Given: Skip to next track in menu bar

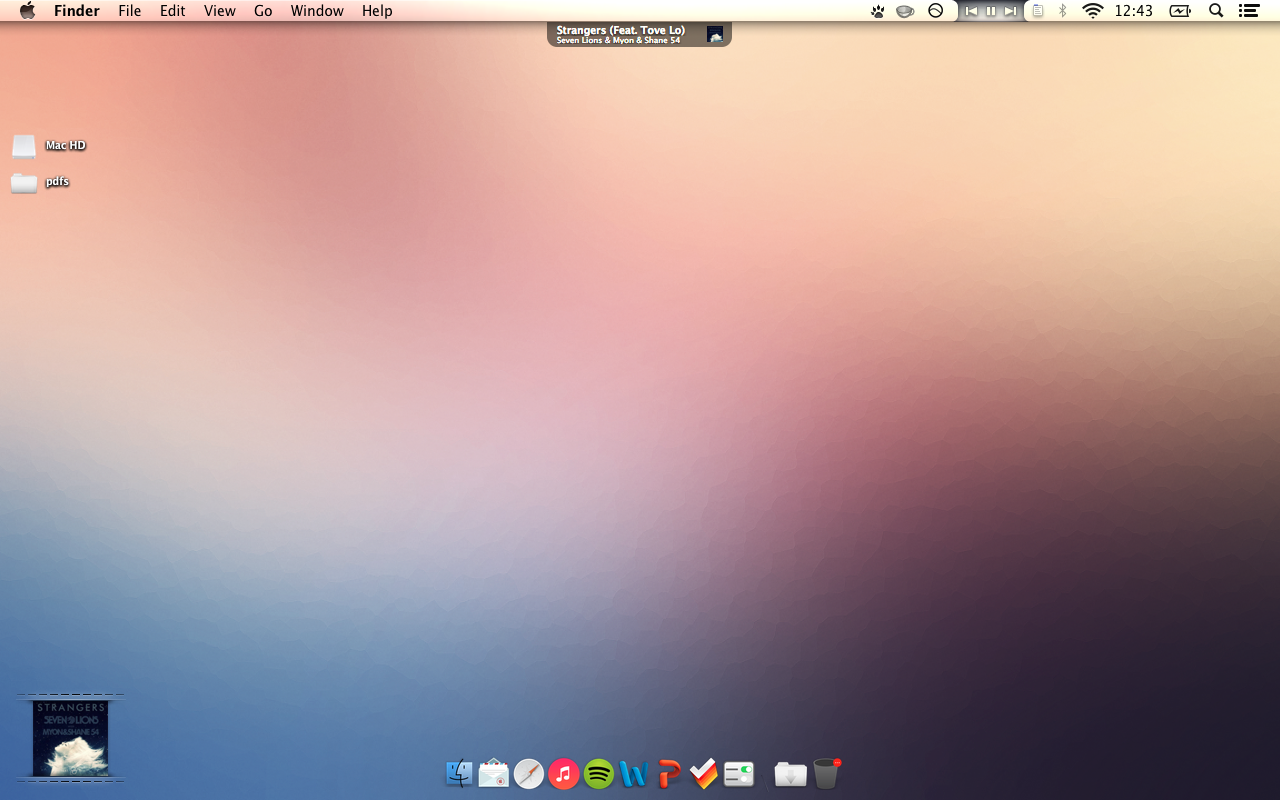Looking at the screenshot, I should [1011, 11].
